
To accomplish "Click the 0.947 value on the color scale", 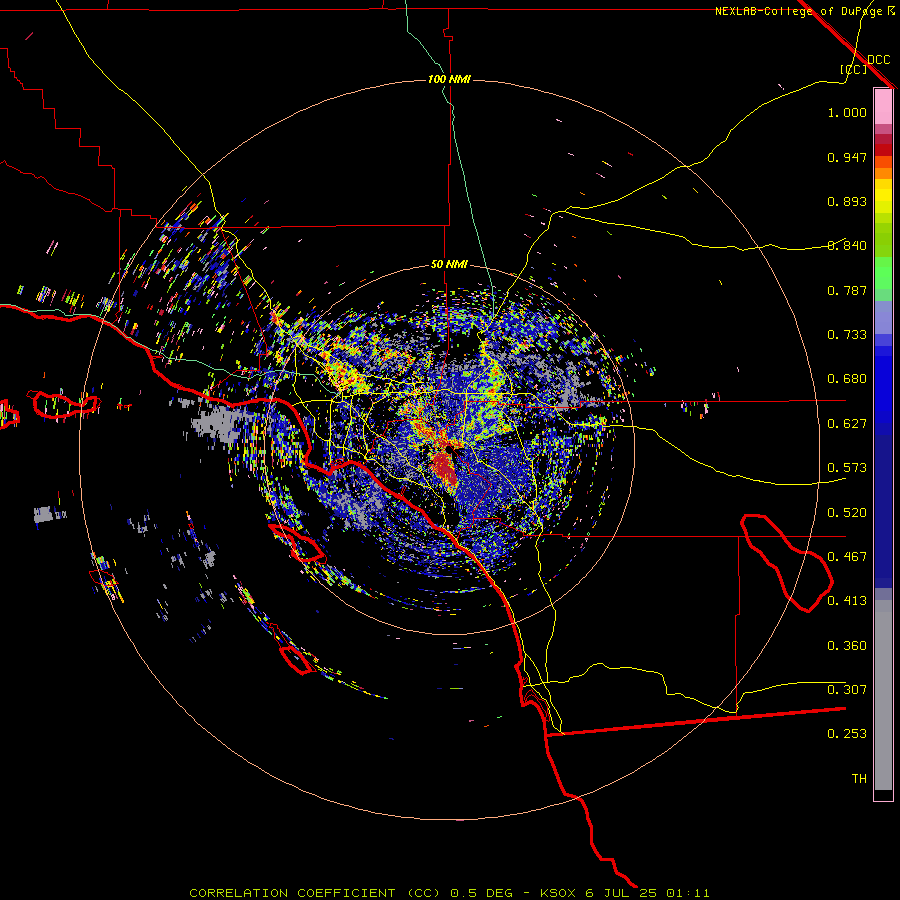I will coord(847,157).
